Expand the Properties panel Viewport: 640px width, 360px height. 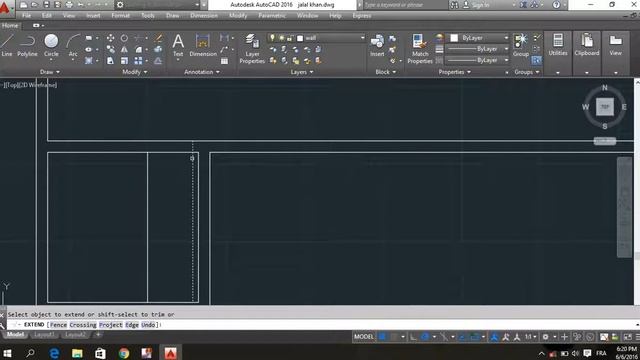click(x=454, y=72)
